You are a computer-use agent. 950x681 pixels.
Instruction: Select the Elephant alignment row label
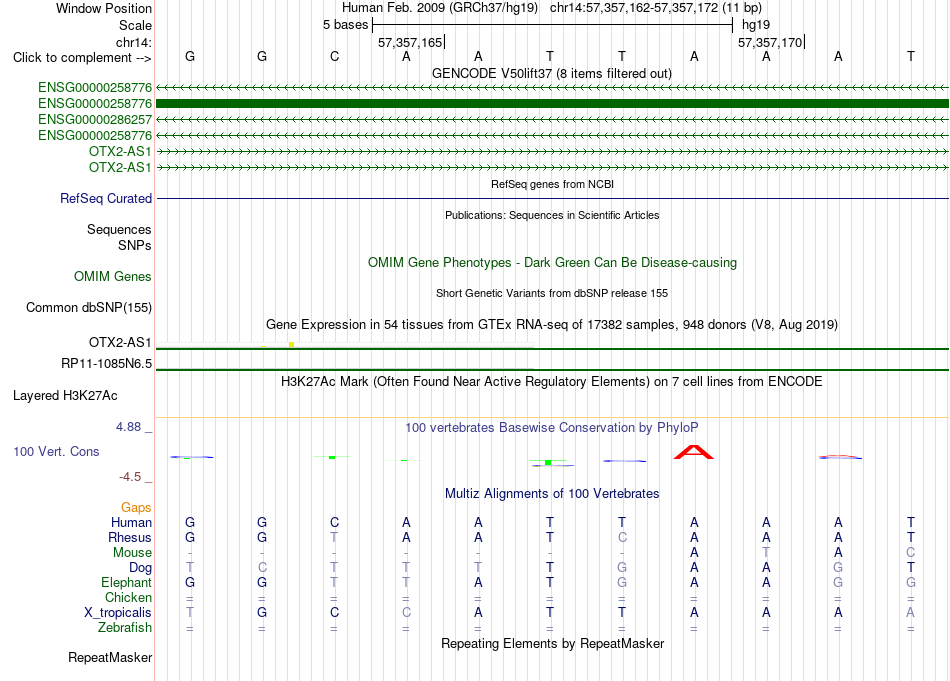click(126, 582)
